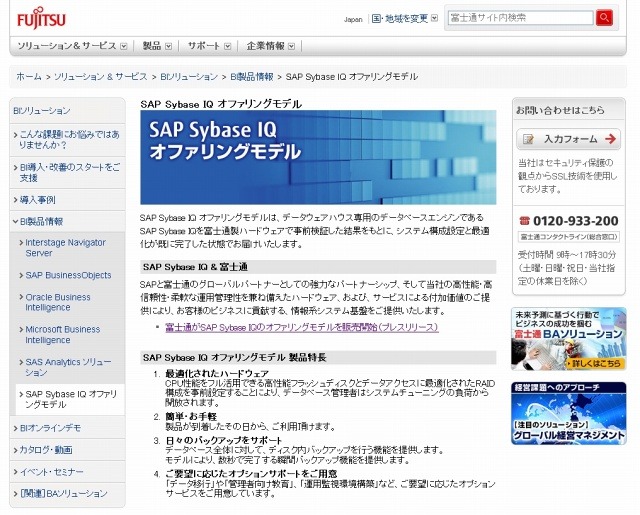Open Microsoft Business Intelligence link
640x515 pixels.
(x=62, y=335)
